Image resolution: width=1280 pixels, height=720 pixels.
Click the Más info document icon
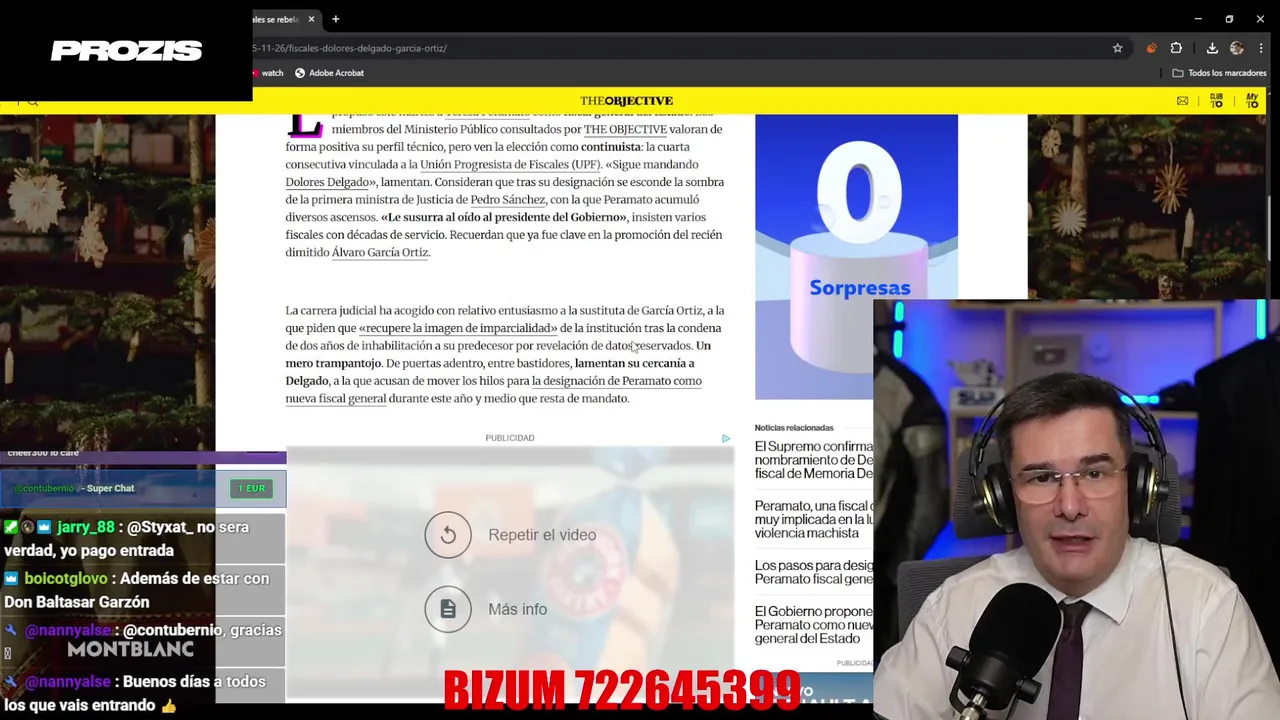tap(448, 609)
